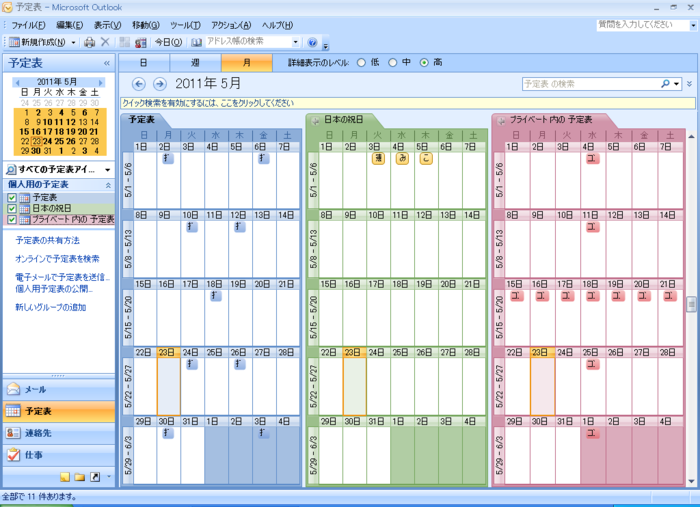700x507 pixels.
Task: Click overlay arrow on プライベート内の予定表 tab
Action: (x=501, y=121)
